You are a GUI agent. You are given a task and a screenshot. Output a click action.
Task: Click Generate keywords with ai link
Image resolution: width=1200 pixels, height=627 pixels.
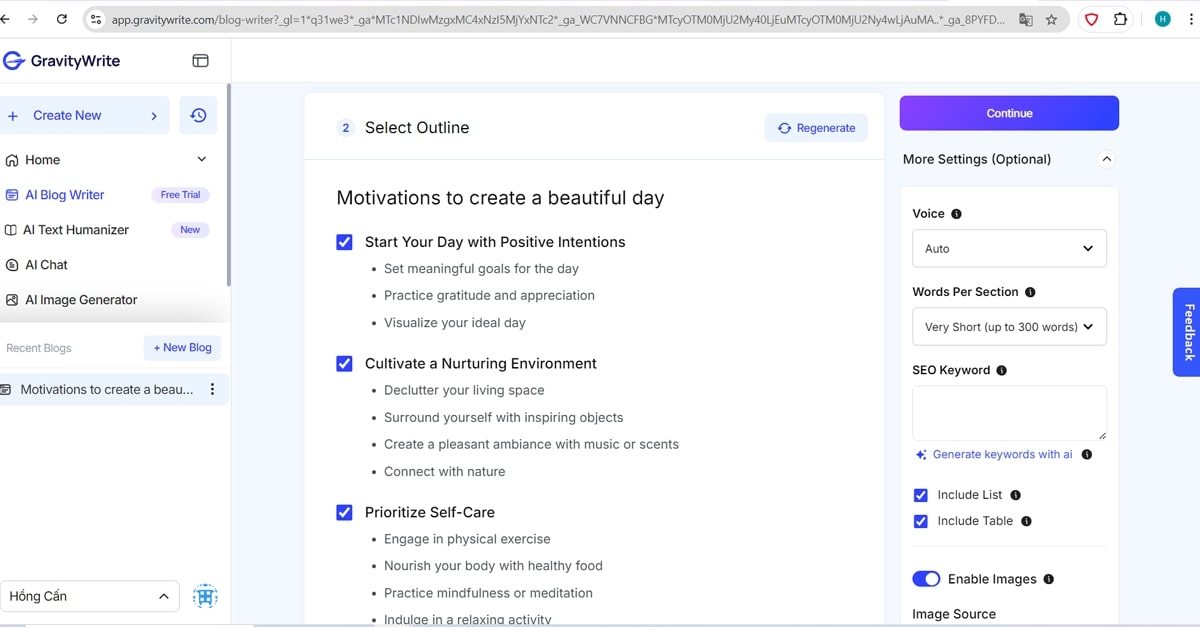(x=1002, y=454)
